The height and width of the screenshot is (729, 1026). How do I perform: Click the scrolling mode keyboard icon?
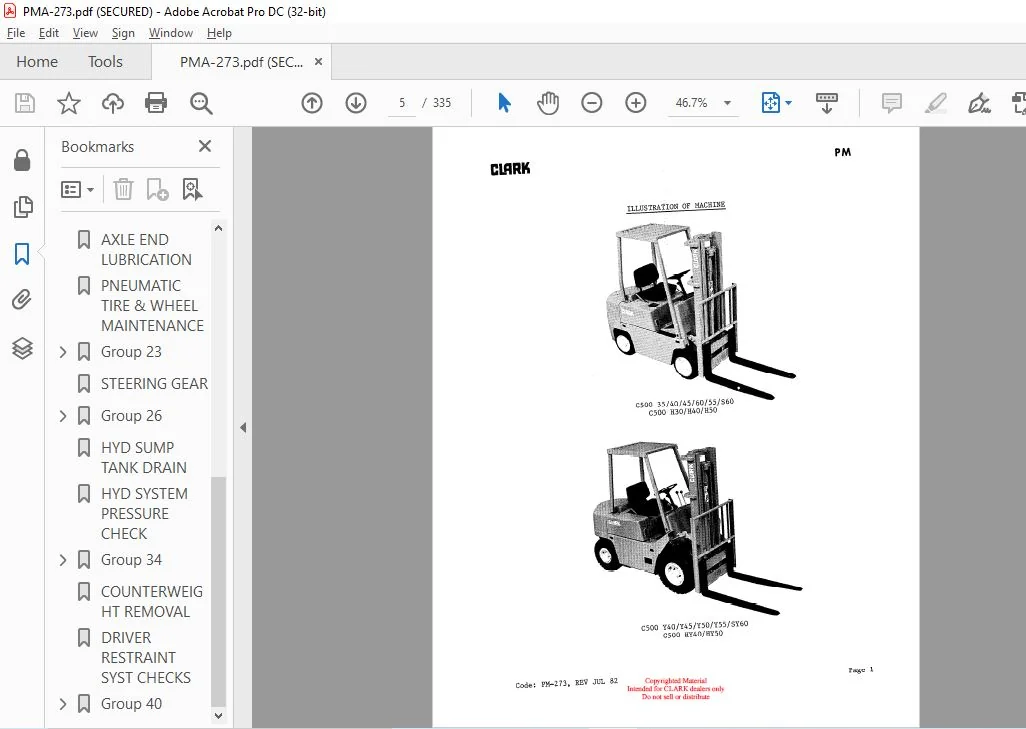(826, 103)
